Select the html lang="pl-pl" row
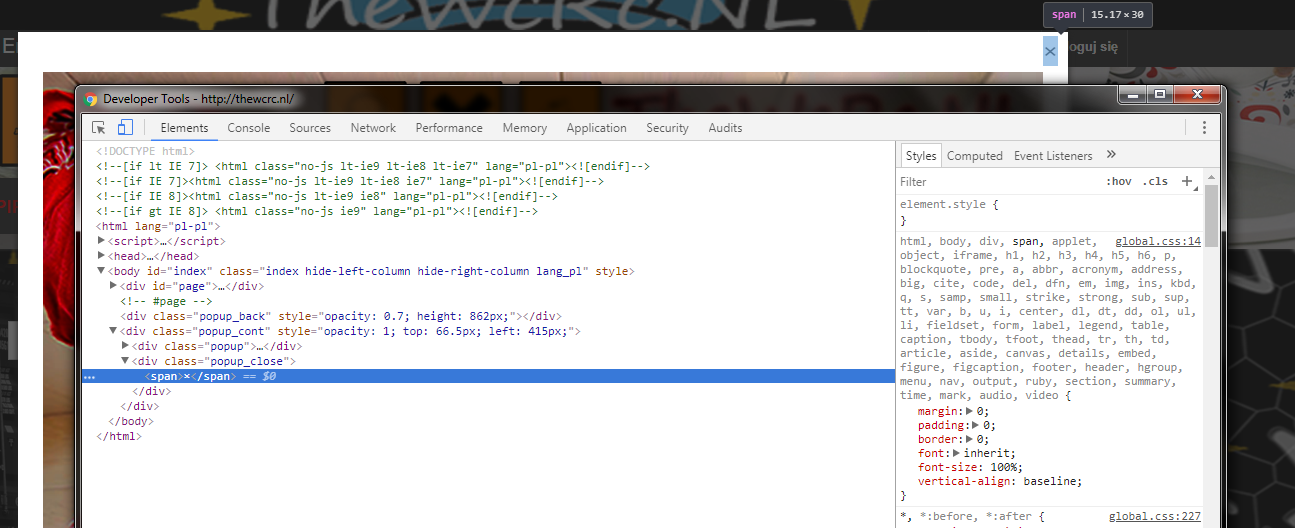The width and height of the screenshot is (1295, 528). click(x=488, y=226)
